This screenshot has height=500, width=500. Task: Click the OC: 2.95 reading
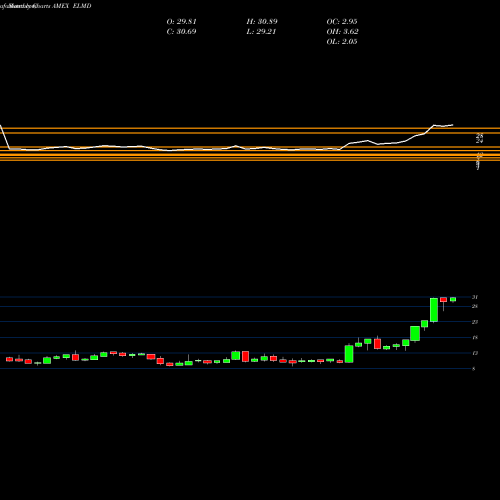pos(342,22)
